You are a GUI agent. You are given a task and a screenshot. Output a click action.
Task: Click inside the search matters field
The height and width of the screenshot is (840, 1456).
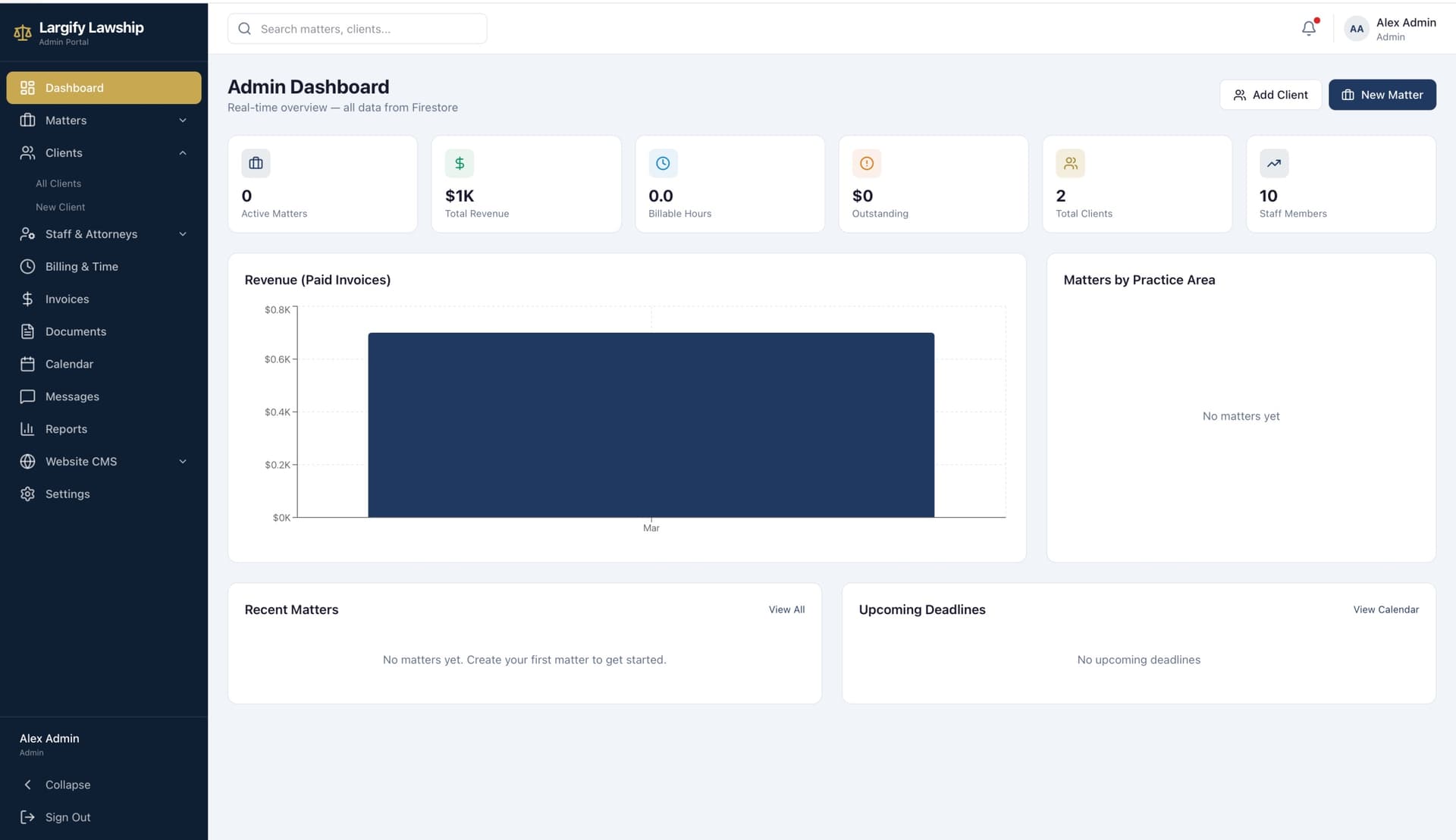[x=356, y=28]
